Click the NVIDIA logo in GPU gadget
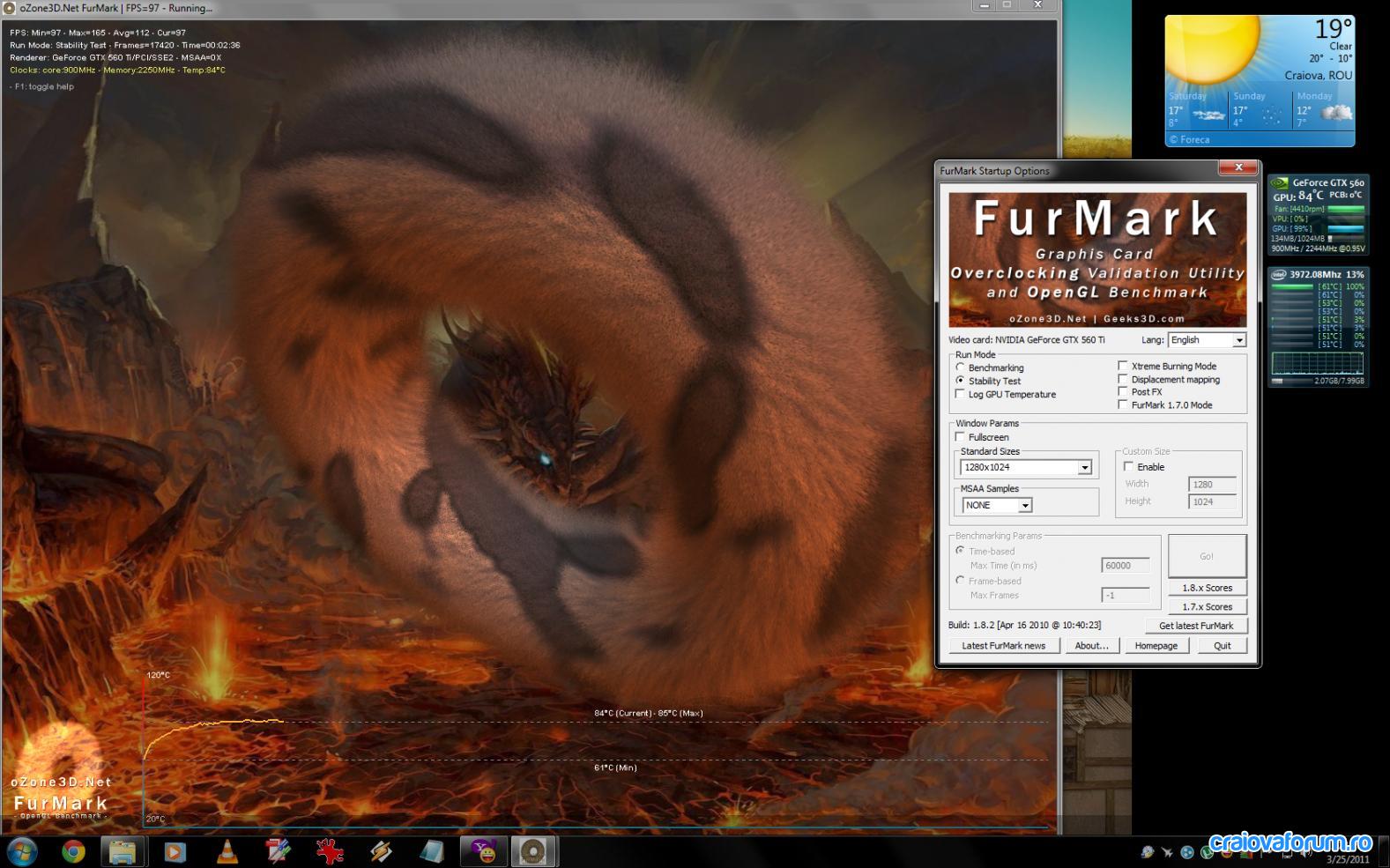Image resolution: width=1390 pixels, height=868 pixels. (1280, 183)
